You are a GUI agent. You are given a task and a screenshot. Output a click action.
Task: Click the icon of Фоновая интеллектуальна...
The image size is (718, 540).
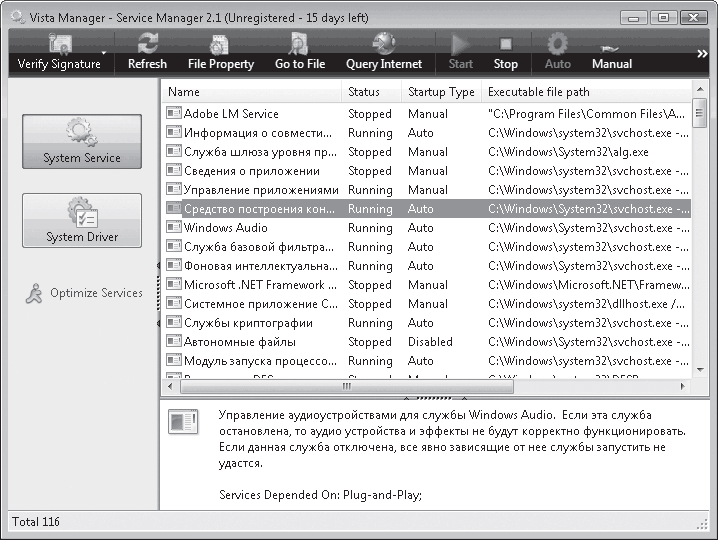[x=174, y=265]
